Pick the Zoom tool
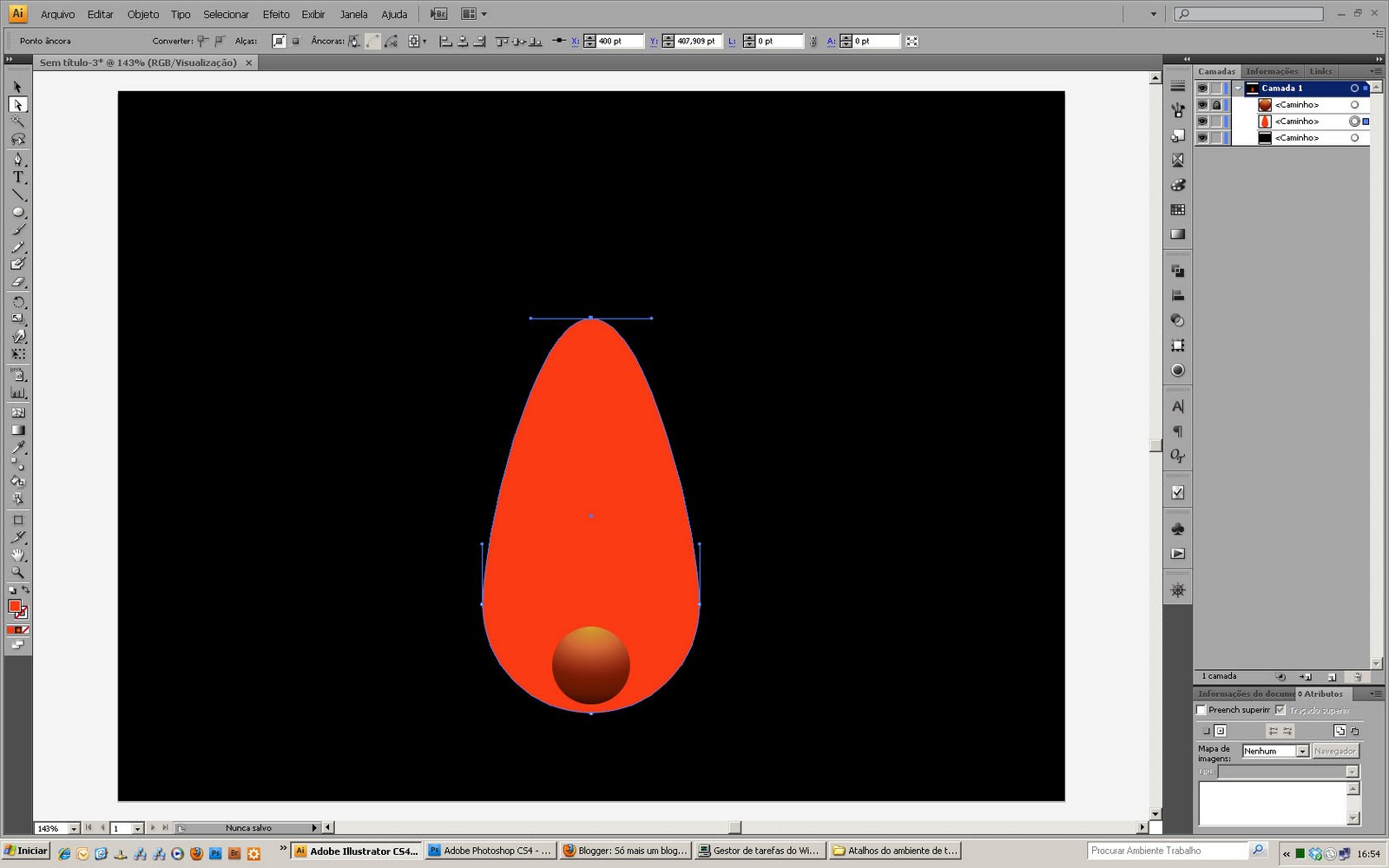Viewport: 1389px width, 868px height. [18, 573]
